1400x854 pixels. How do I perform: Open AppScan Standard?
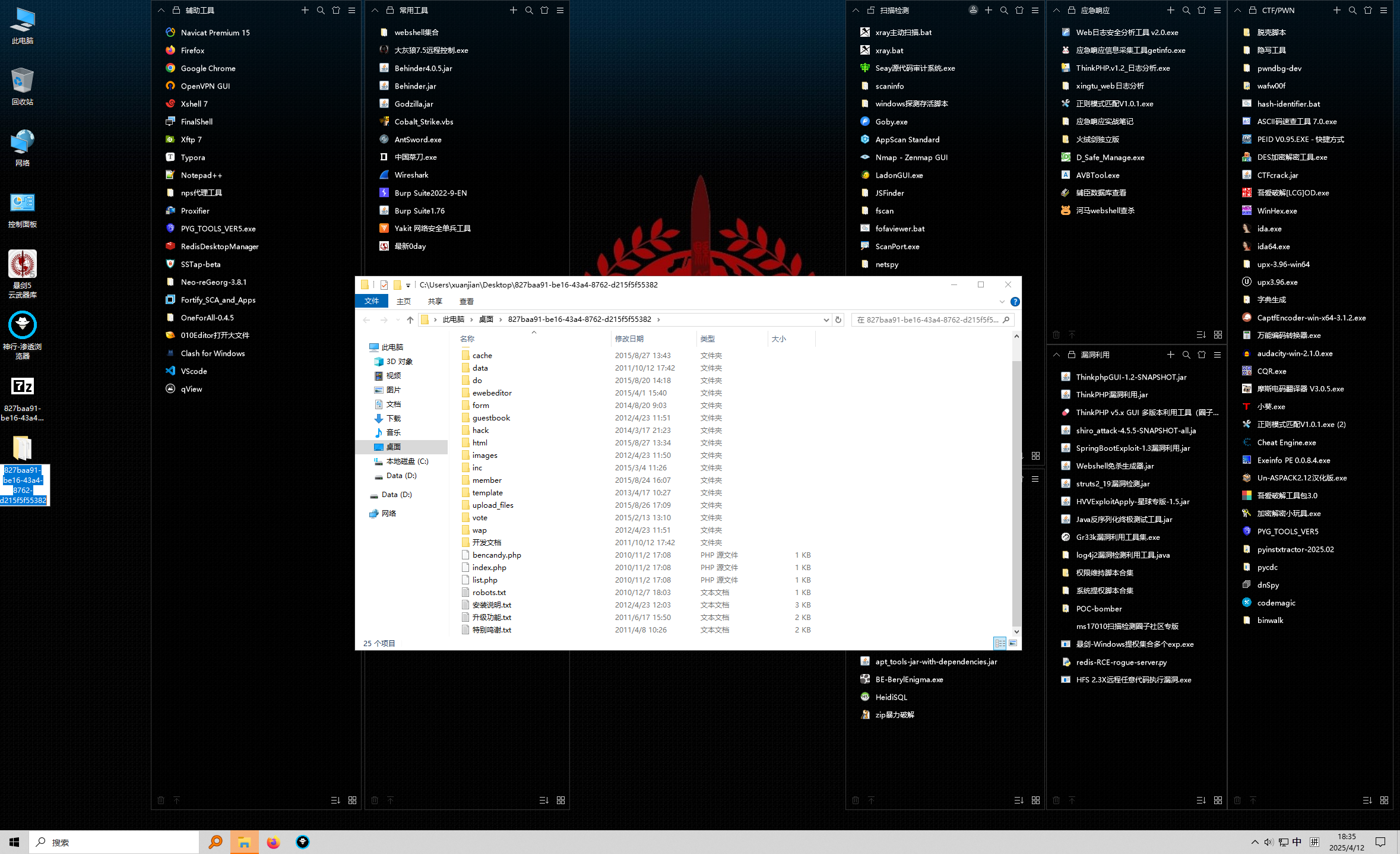tap(900, 140)
